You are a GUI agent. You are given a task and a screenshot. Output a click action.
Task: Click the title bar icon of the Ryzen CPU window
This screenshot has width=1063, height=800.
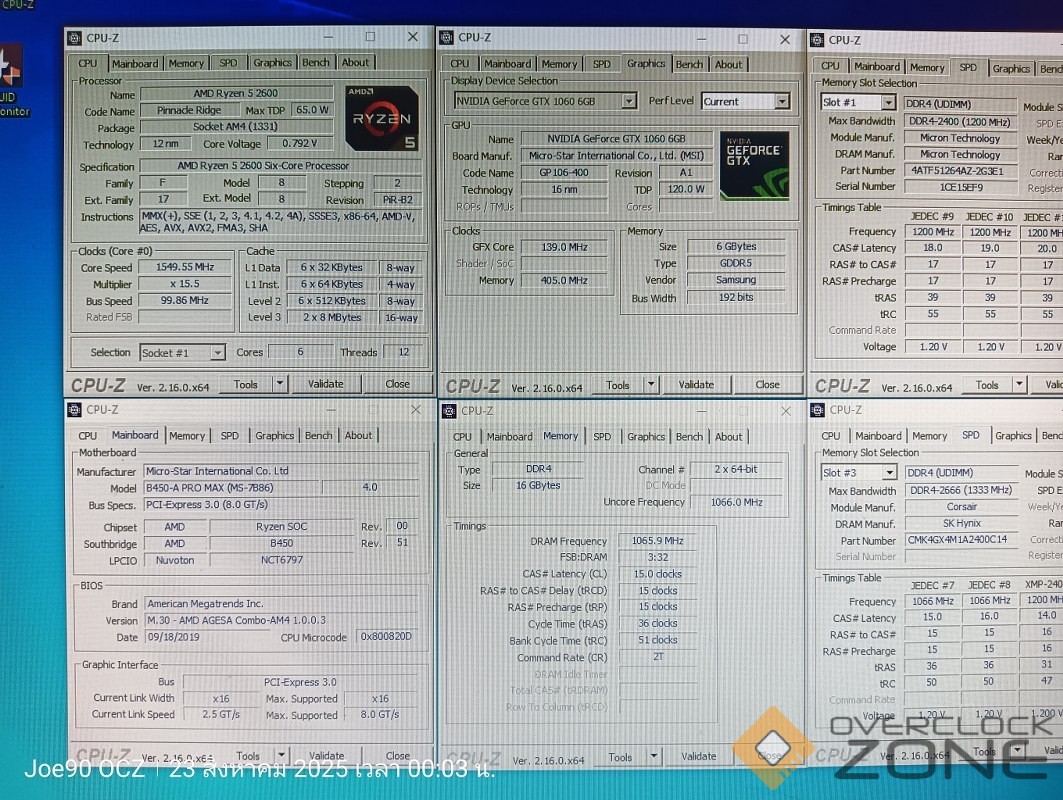[x=74, y=38]
